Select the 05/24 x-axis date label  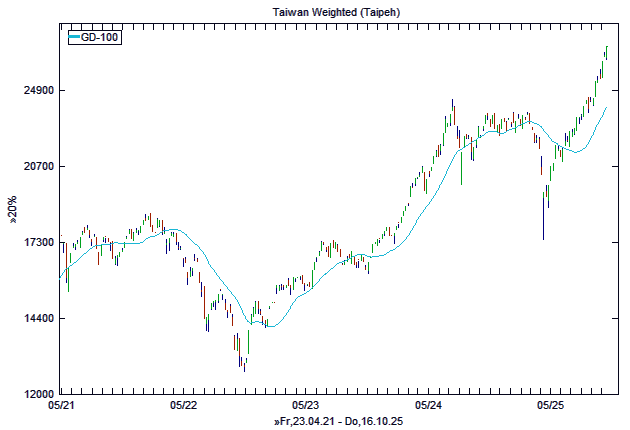[x=428, y=406]
